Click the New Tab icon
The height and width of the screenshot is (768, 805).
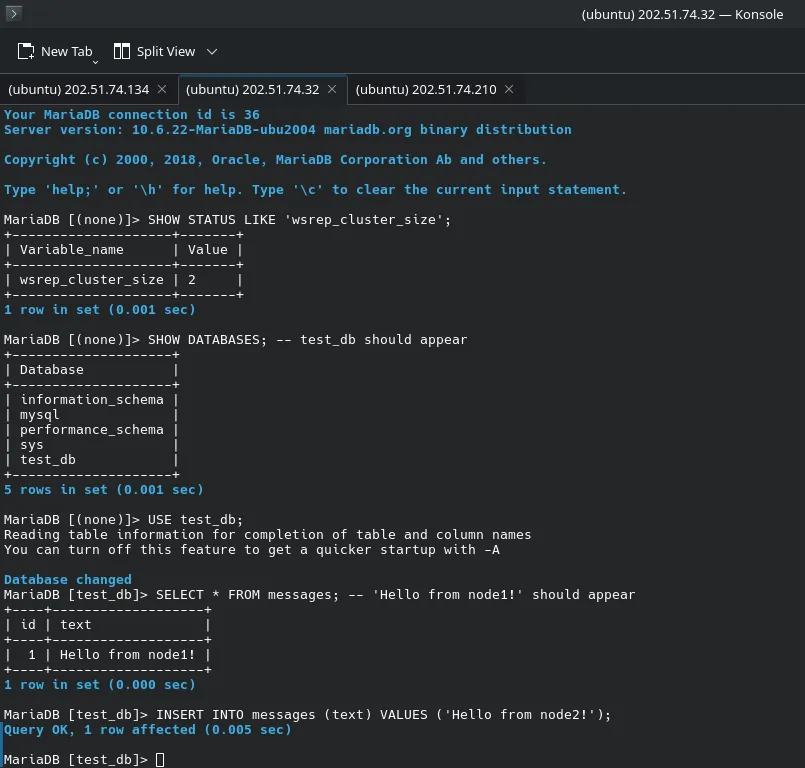tap(26, 51)
